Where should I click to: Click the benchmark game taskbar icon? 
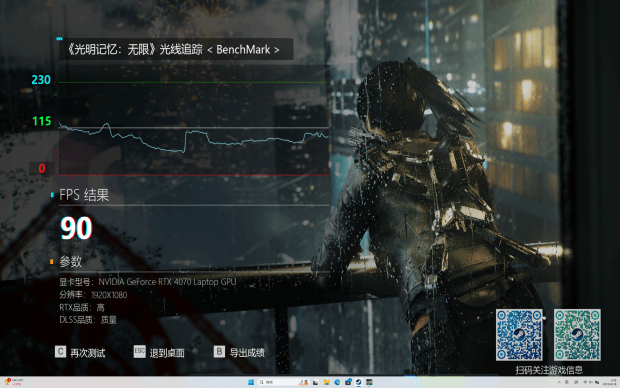(369, 382)
